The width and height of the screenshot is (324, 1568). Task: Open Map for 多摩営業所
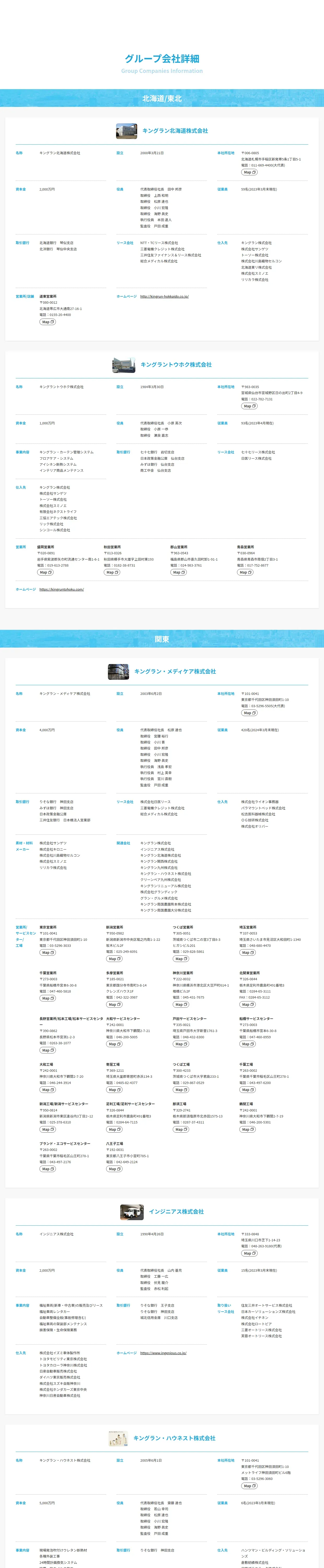tap(114, 1004)
